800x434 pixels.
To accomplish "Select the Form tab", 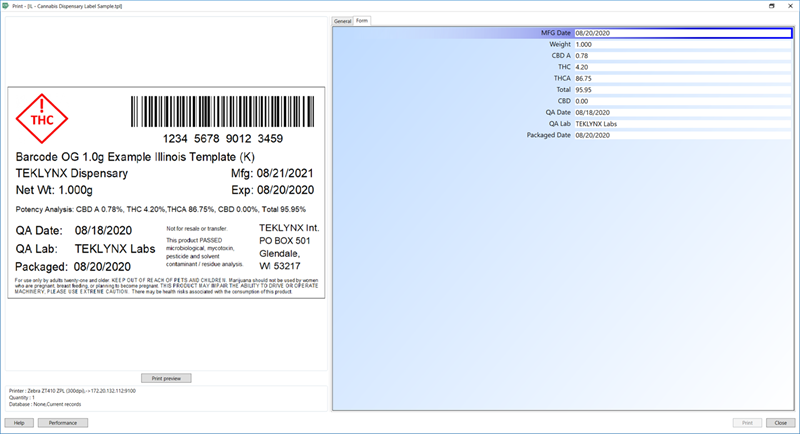I will [x=362, y=20].
